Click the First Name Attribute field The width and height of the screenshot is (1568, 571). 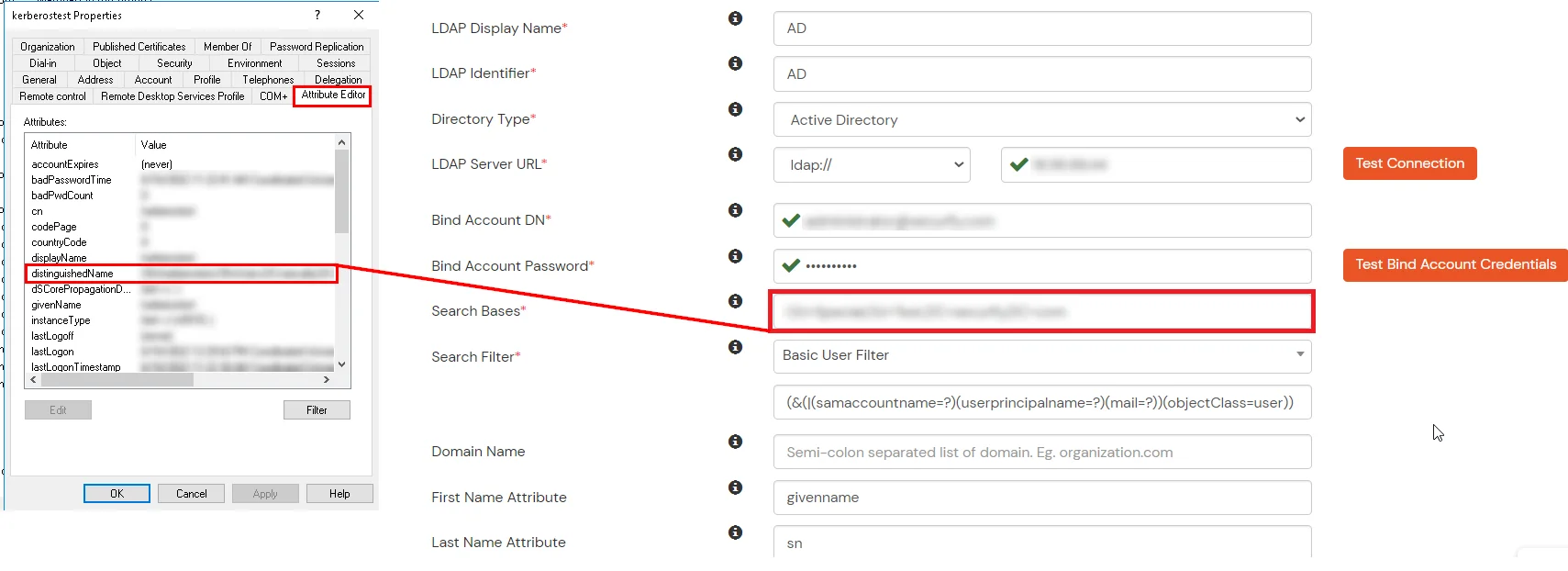[1042, 498]
